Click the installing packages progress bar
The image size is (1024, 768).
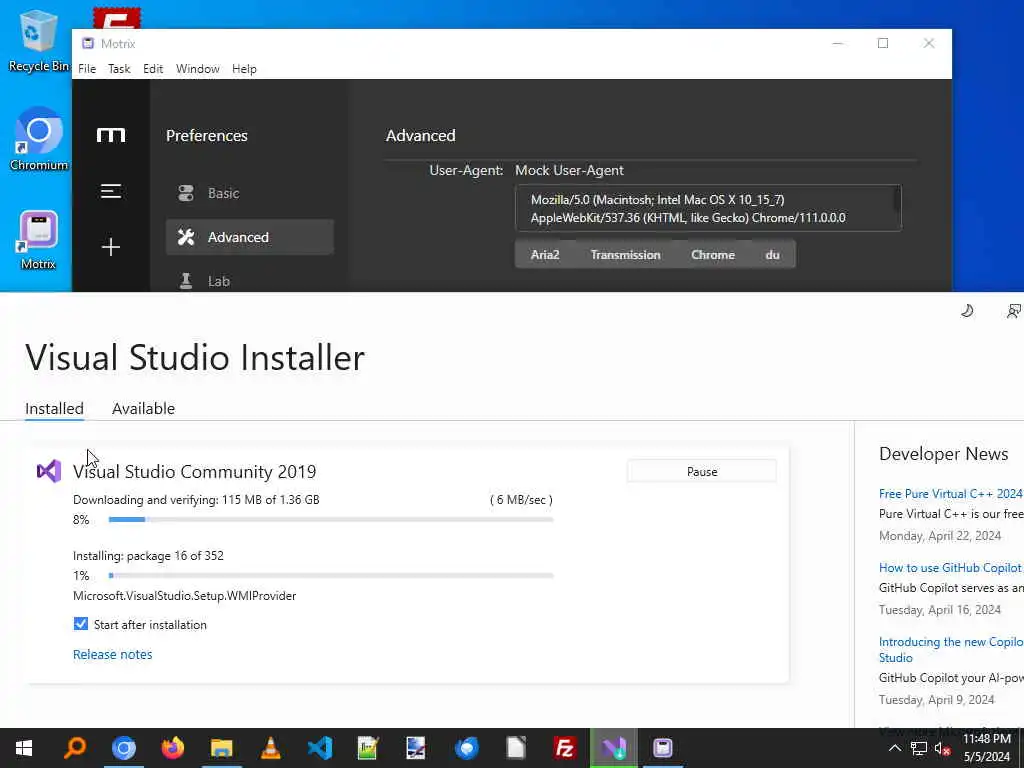click(x=331, y=575)
